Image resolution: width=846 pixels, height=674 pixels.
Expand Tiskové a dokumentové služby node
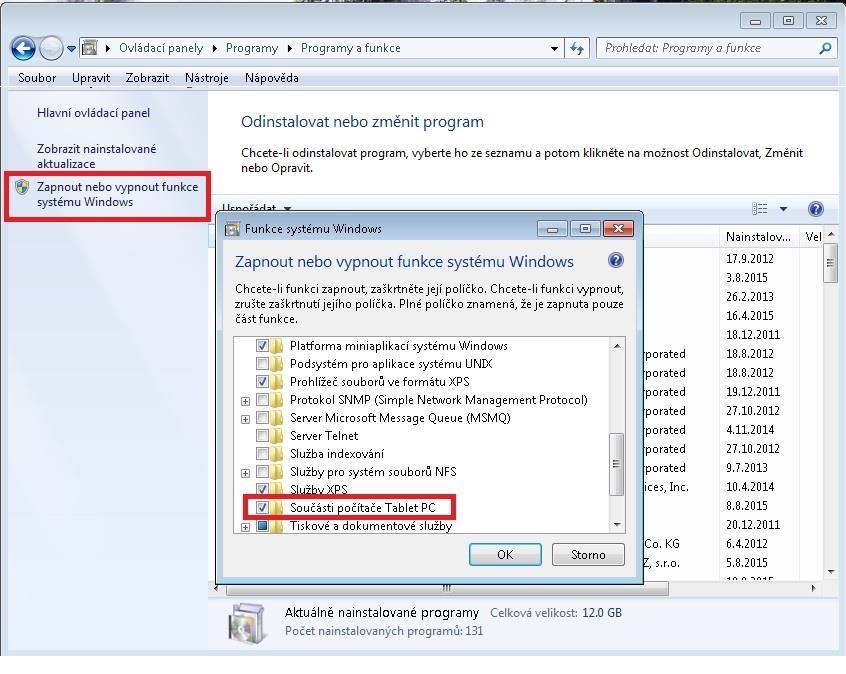coord(245,527)
